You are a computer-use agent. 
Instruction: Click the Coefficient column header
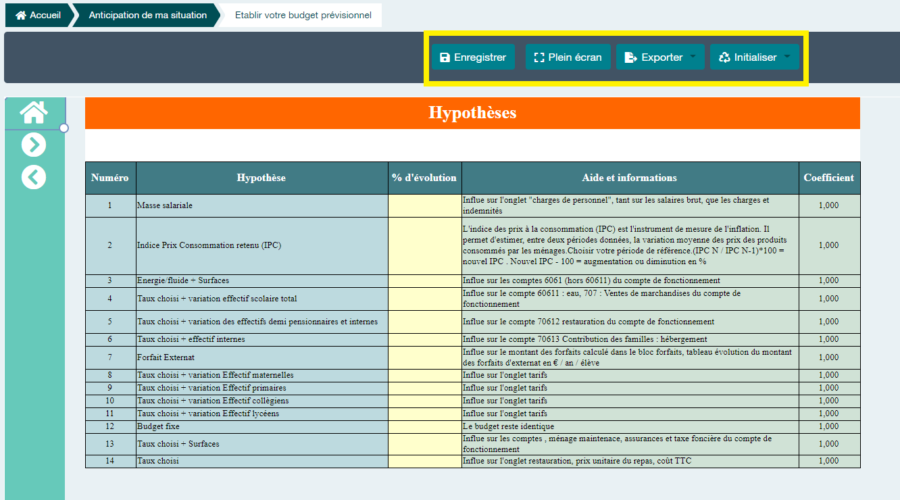pos(829,178)
